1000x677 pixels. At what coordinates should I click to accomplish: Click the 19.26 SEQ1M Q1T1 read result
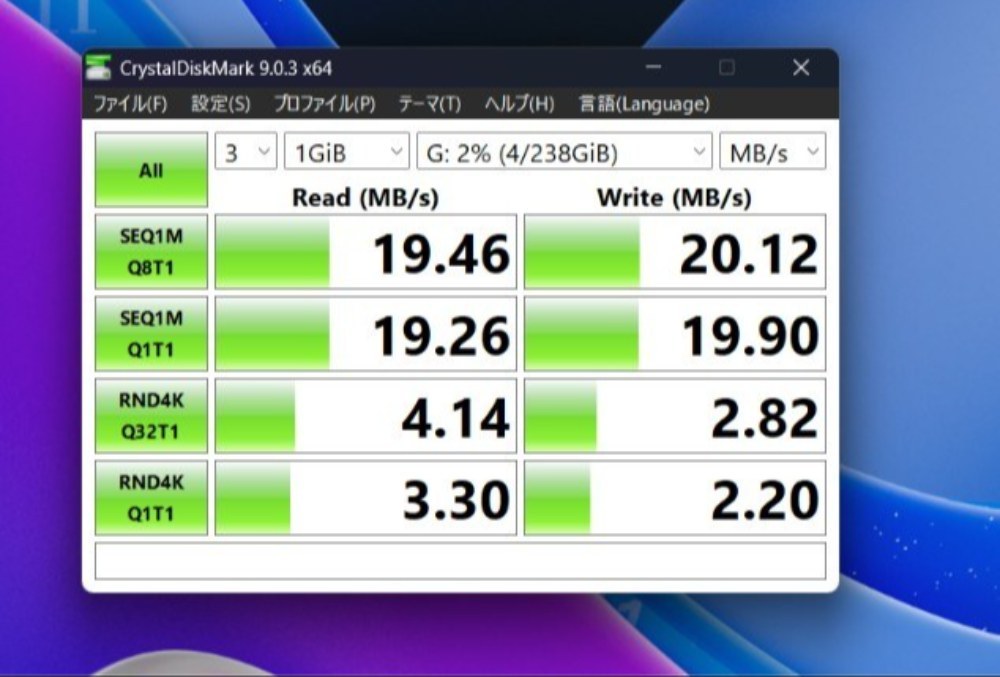365,334
